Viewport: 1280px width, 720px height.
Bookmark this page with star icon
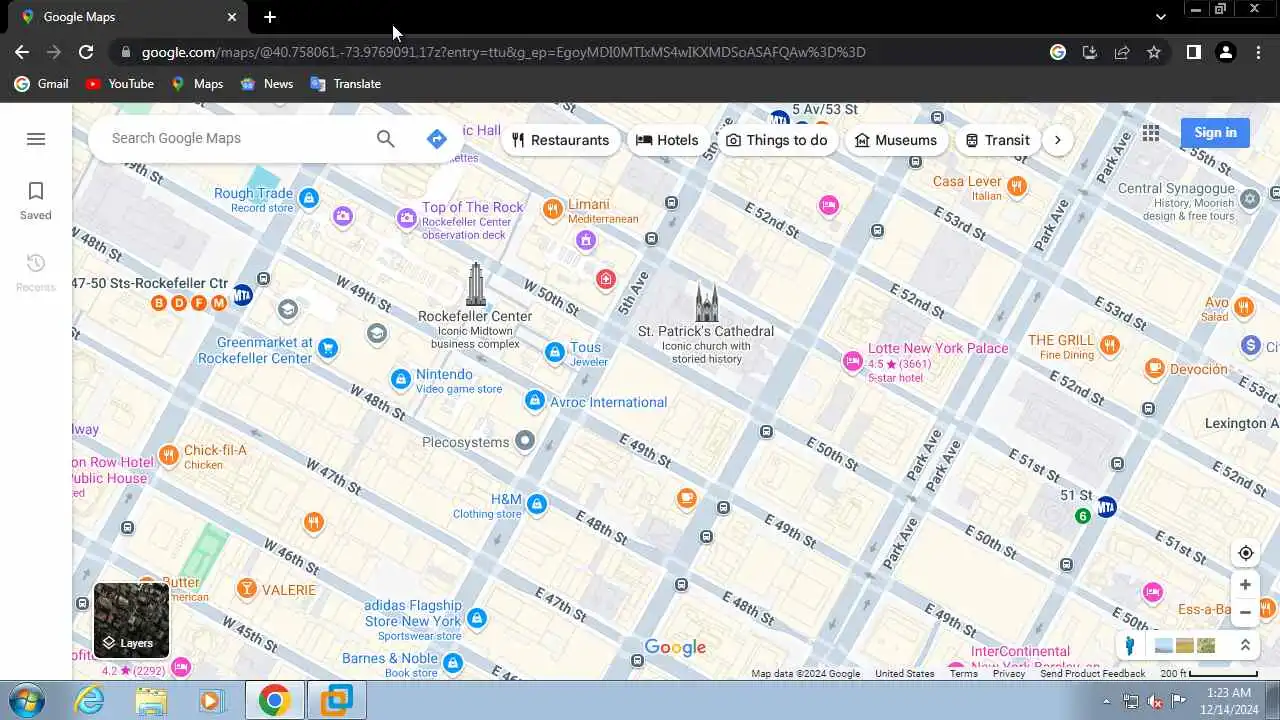coord(1154,52)
